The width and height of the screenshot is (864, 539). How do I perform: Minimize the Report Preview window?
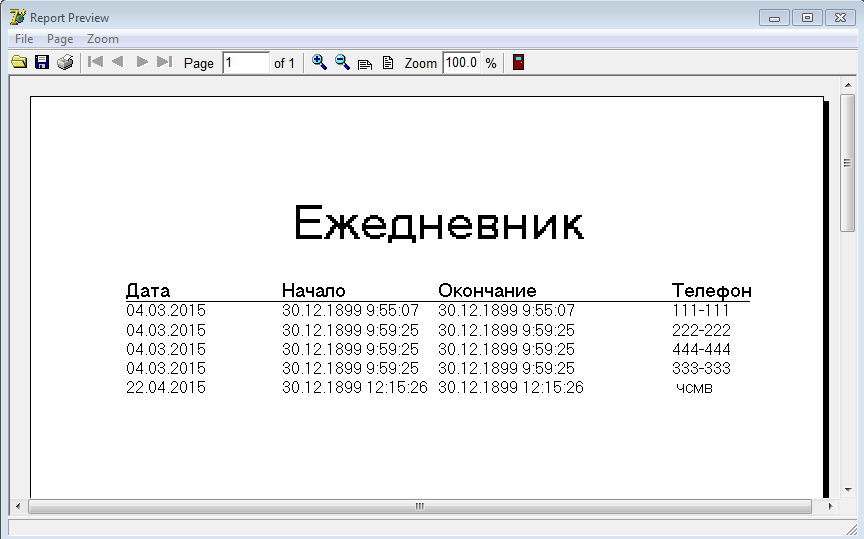coord(774,18)
